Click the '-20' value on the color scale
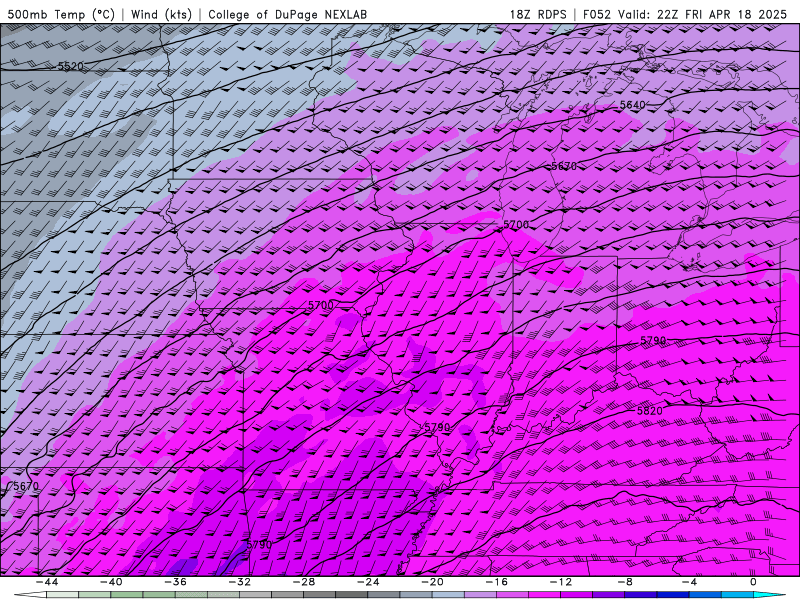Image resolution: width=800 pixels, height=600 pixels. coord(432,582)
